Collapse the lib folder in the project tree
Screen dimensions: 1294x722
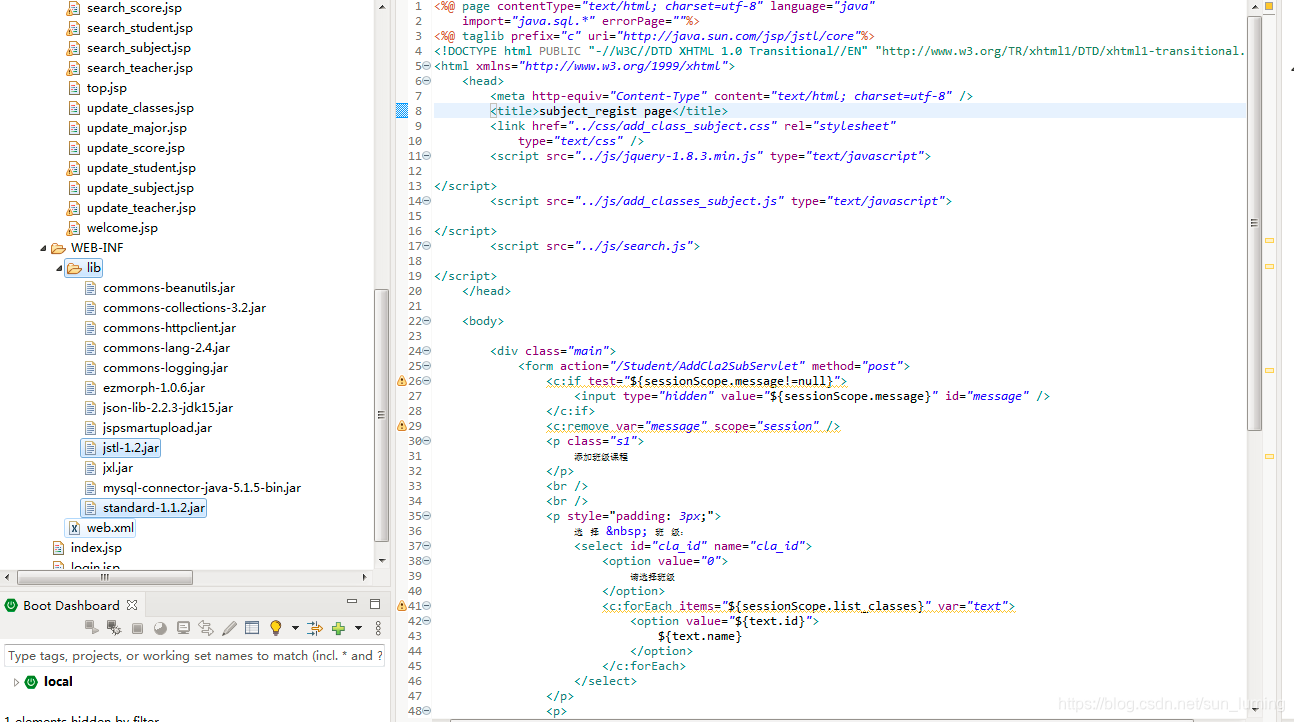point(60,267)
